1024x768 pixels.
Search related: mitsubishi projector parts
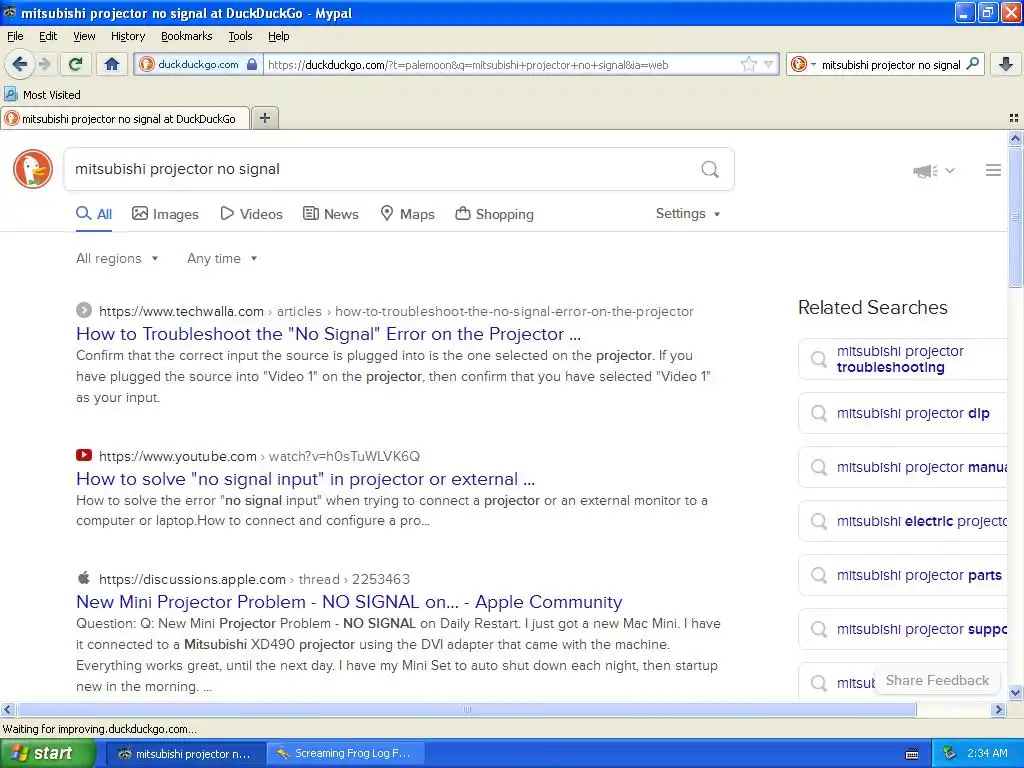[x=904, y=575]
